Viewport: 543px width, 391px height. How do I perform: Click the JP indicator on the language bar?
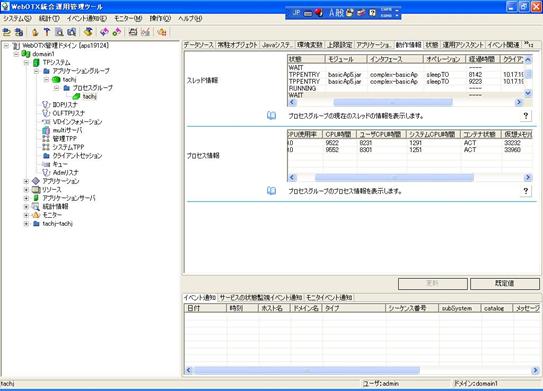pos(296,12)
